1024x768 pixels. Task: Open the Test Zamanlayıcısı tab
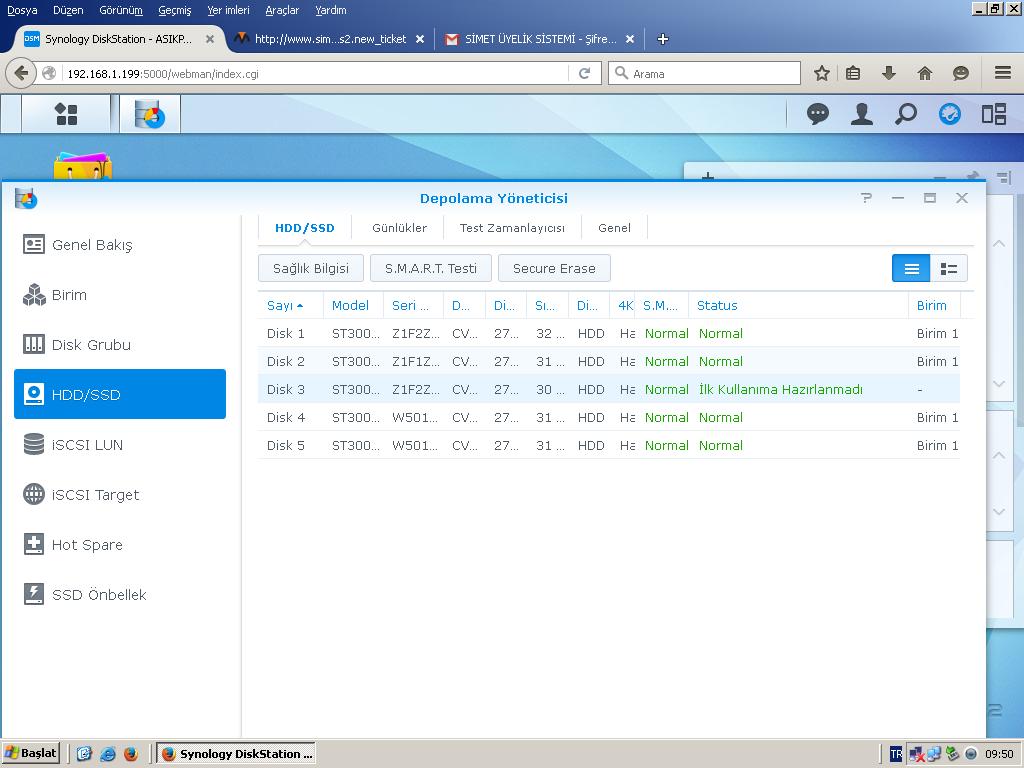pos(512,228)
